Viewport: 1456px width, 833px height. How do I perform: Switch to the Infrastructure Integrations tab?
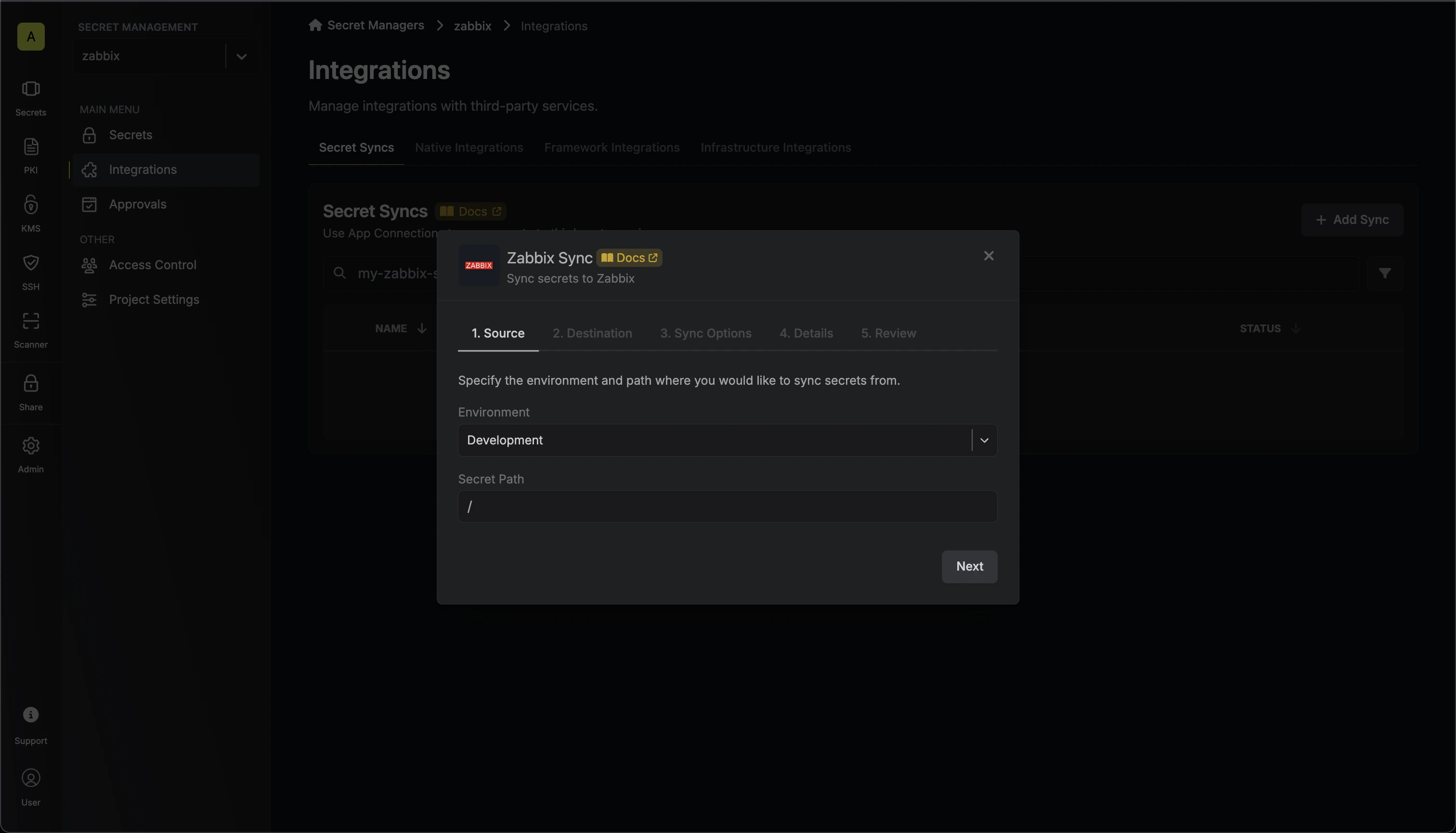pos(776,148)
